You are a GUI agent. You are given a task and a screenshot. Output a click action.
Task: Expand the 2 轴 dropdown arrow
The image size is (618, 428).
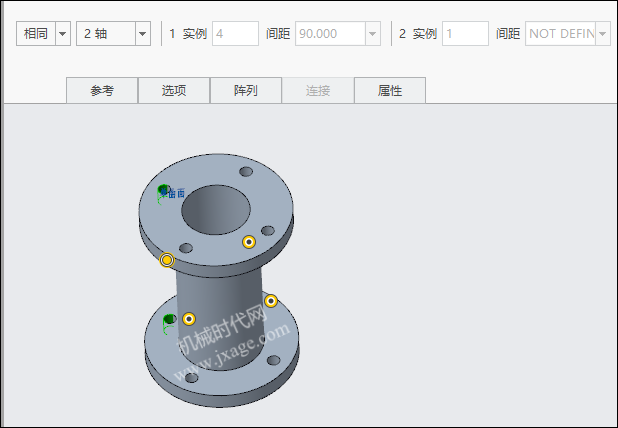143,33
